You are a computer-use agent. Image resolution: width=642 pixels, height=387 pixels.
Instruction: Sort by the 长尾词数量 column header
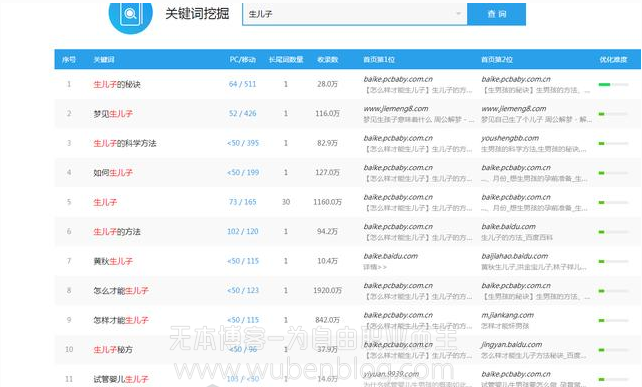click(x=286, y=59)
